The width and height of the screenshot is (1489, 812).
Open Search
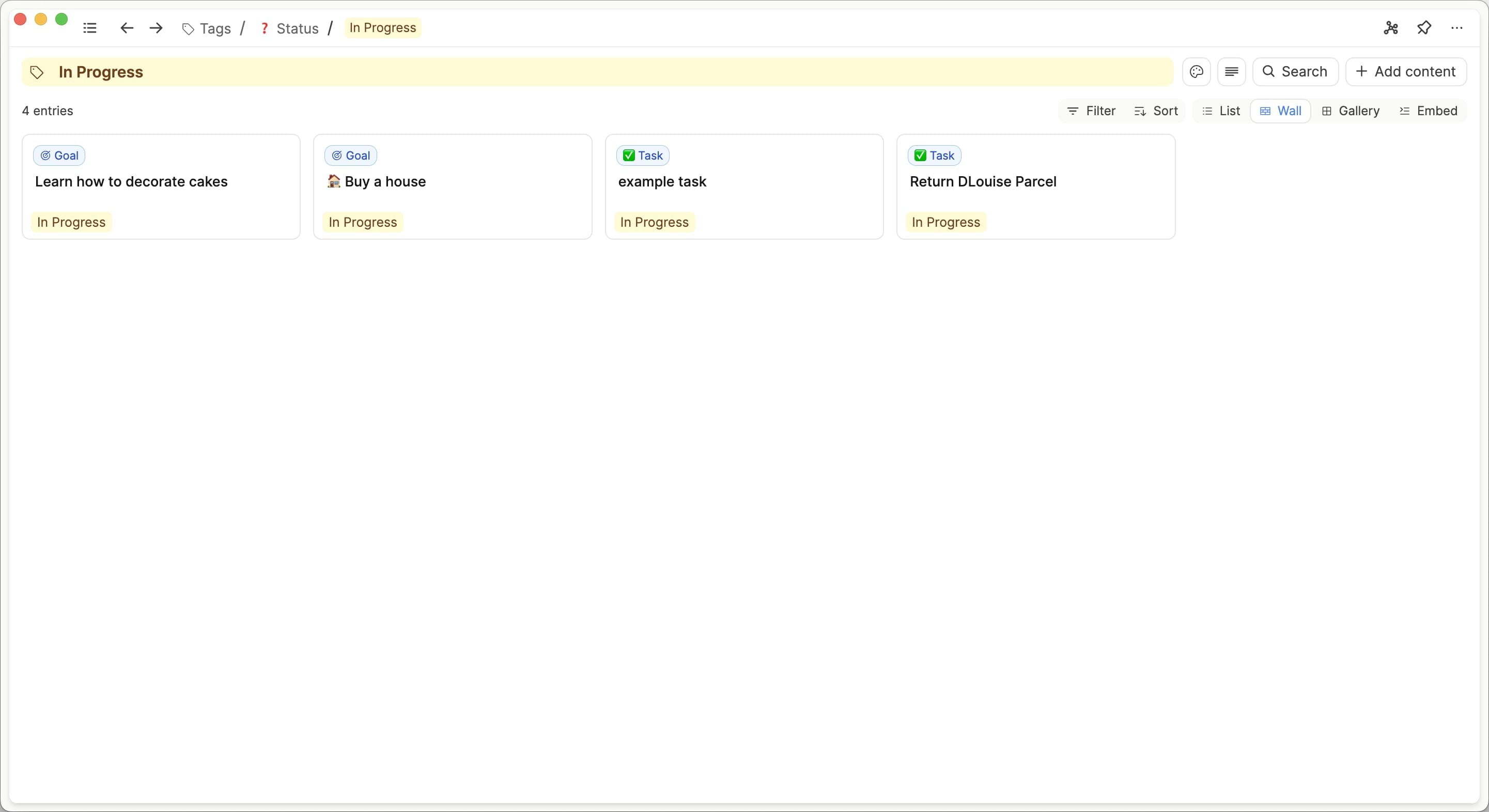tap(1295, 72)
